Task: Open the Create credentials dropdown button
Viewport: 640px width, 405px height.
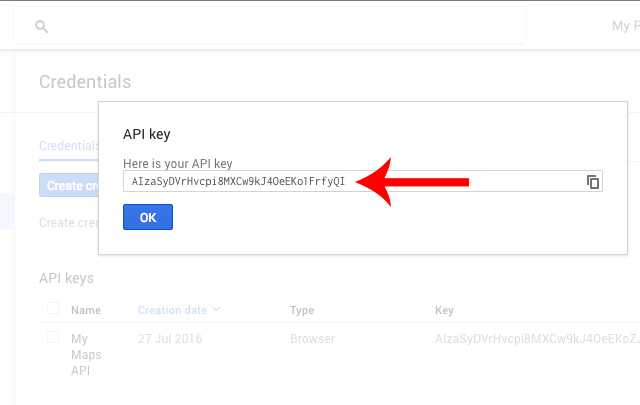Action: click(69, 185)
